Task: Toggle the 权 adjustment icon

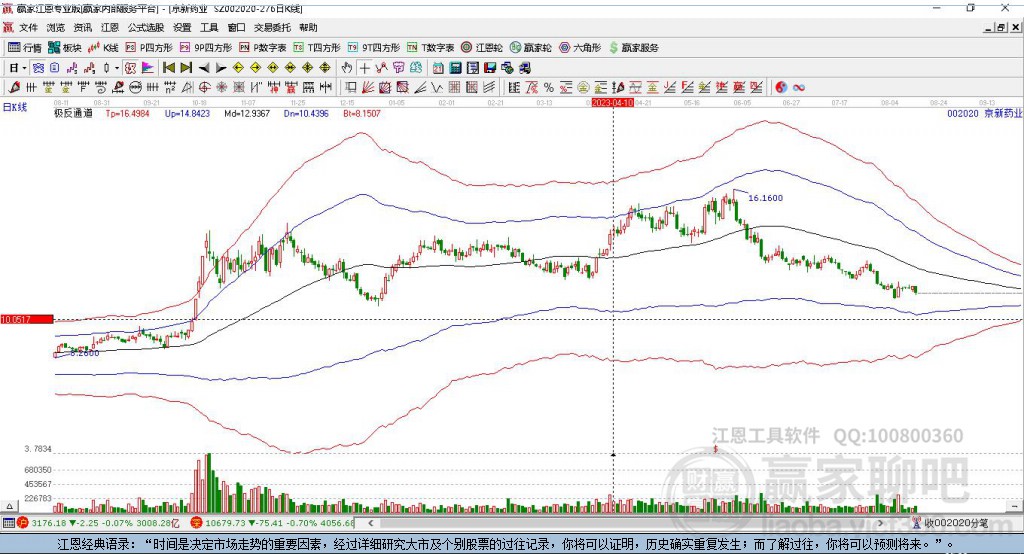Action: [x=131, y=68]
